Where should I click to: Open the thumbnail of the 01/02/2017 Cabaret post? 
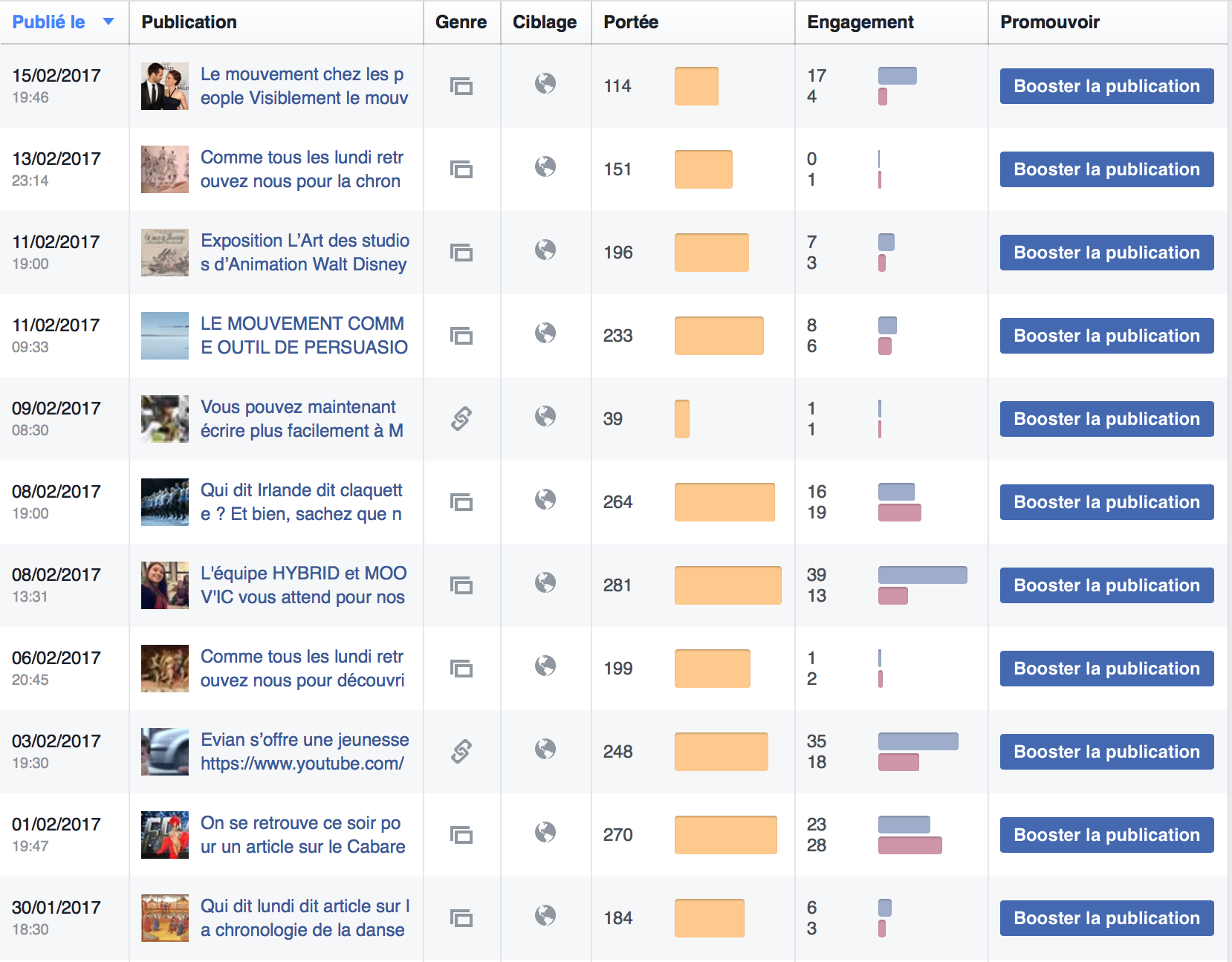[x=165, y=835]
